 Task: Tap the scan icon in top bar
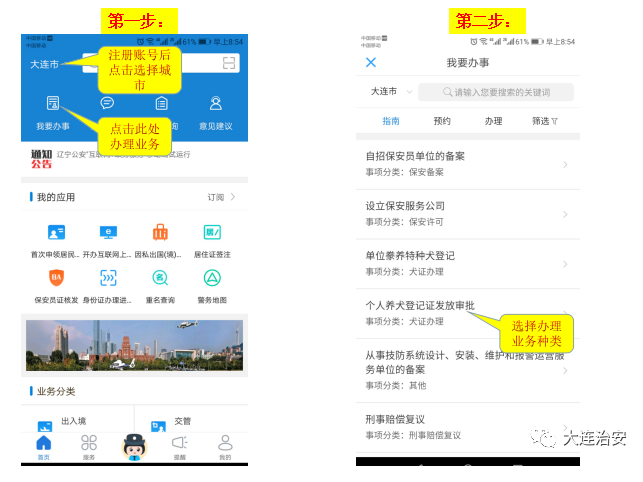coord(230,63)
